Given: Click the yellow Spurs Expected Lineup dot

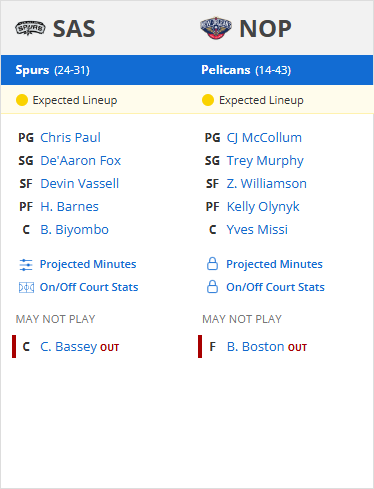Looking at the screenshot, I should [22, 100].
